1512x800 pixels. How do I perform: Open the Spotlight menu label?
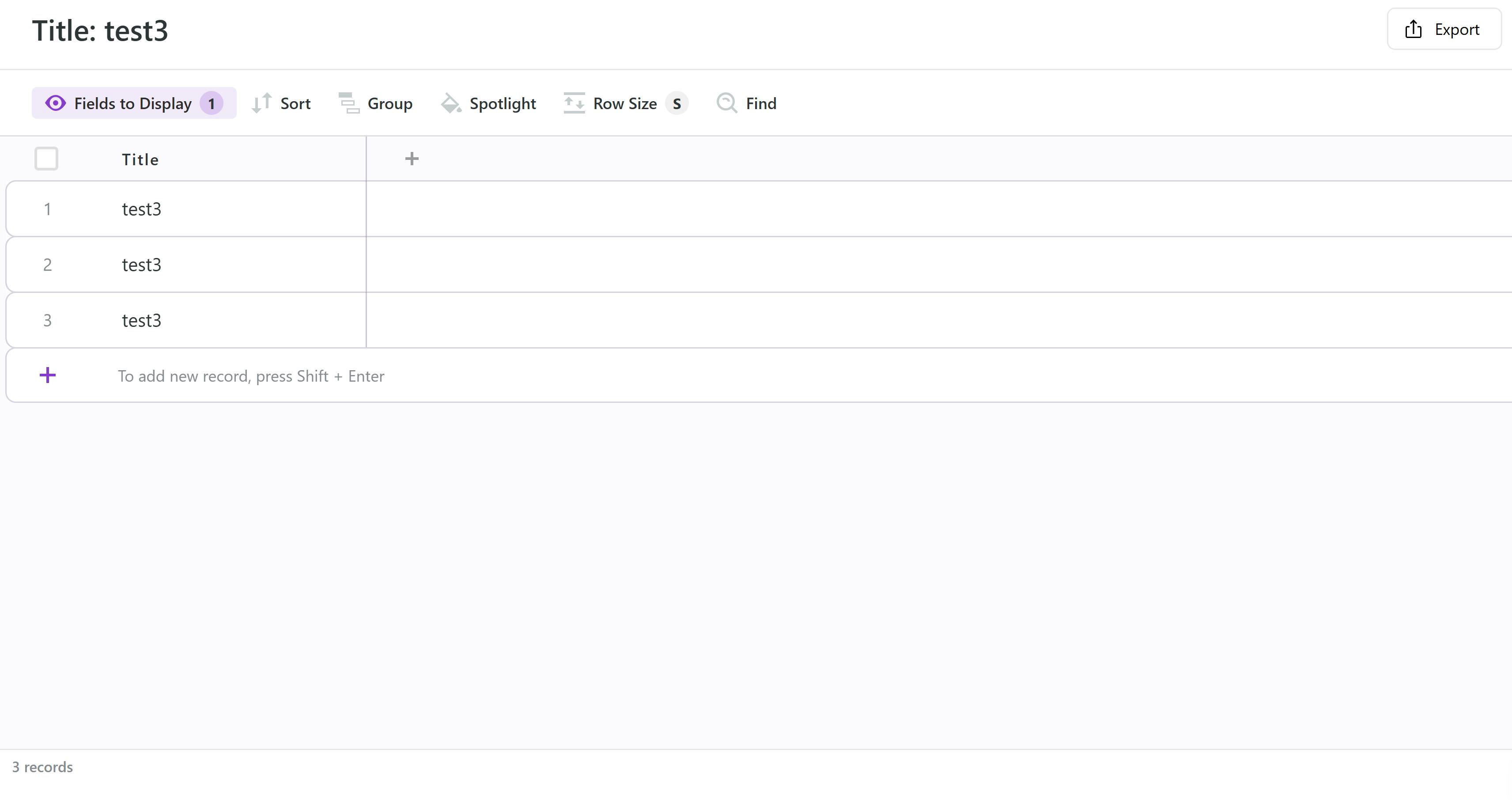503,104
